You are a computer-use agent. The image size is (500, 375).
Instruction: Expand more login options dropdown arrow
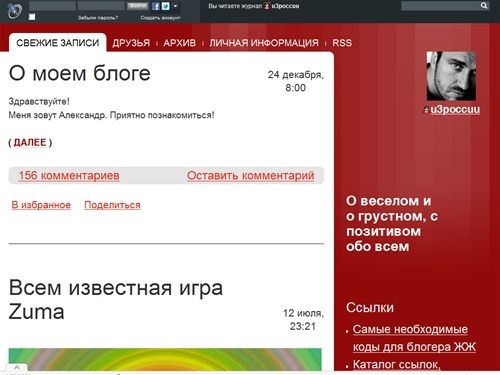pos(175,6)
